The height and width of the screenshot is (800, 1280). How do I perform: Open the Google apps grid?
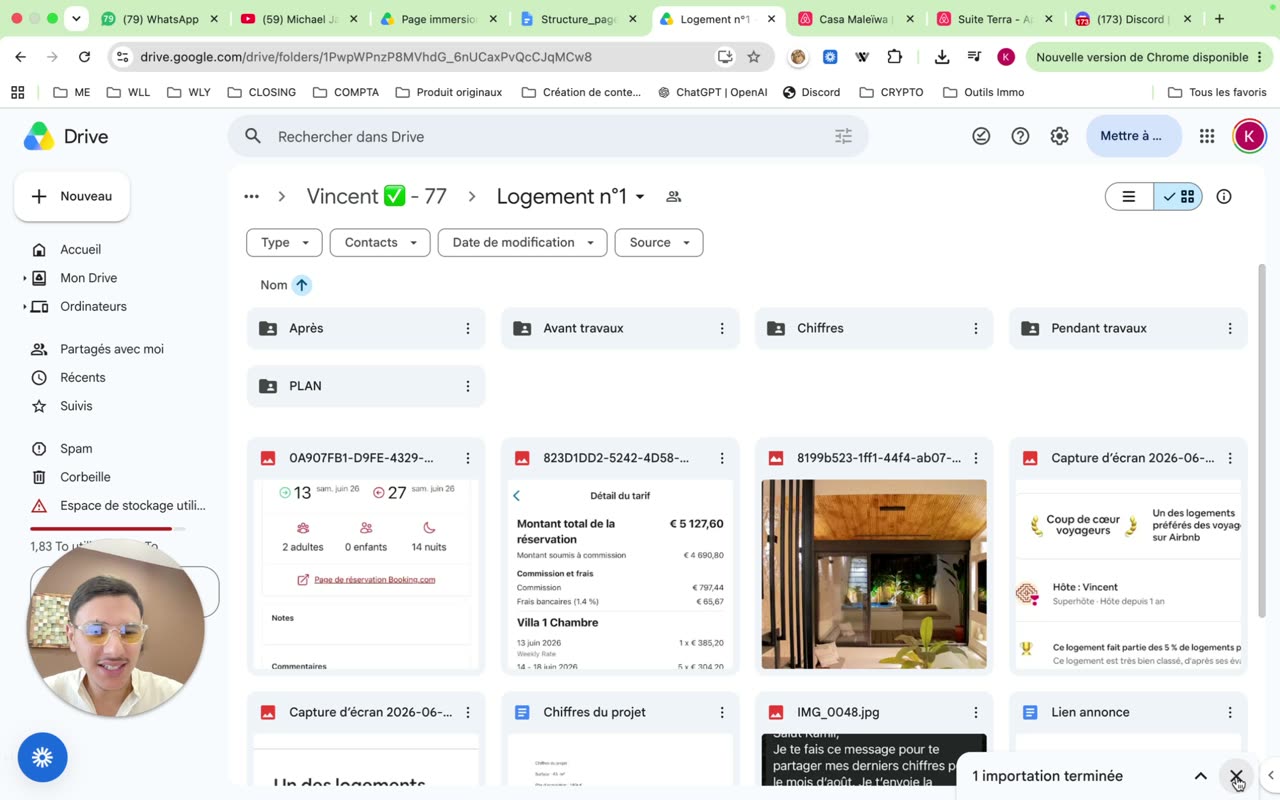coord(1207,137)
